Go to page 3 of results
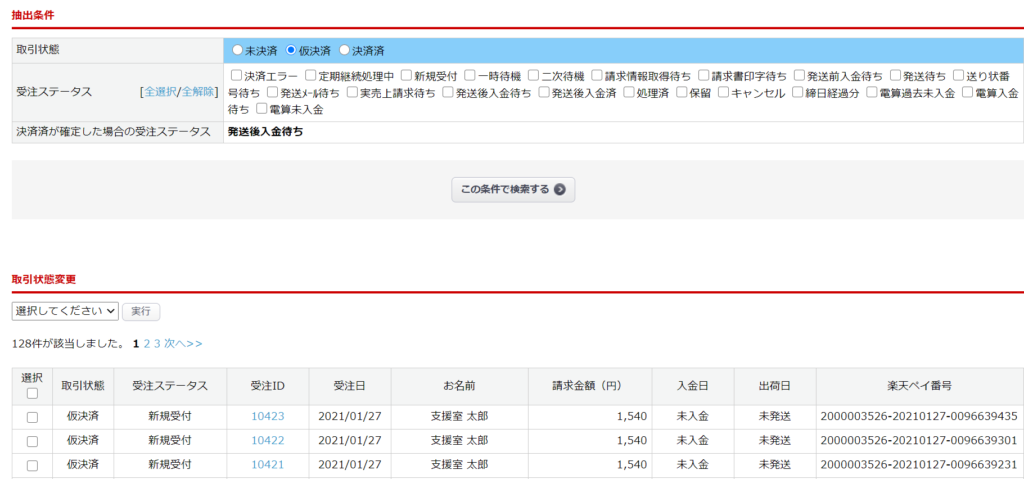Screen dimensions: 1024x479 (157, 343)
